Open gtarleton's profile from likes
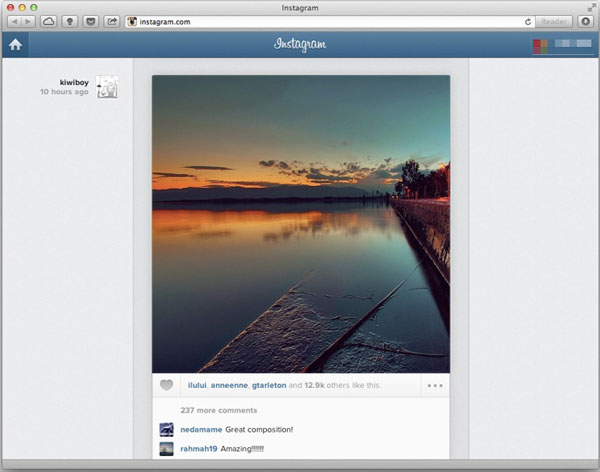Image resolution: width=600 pixels, height=472 pixels. [267, 385]
